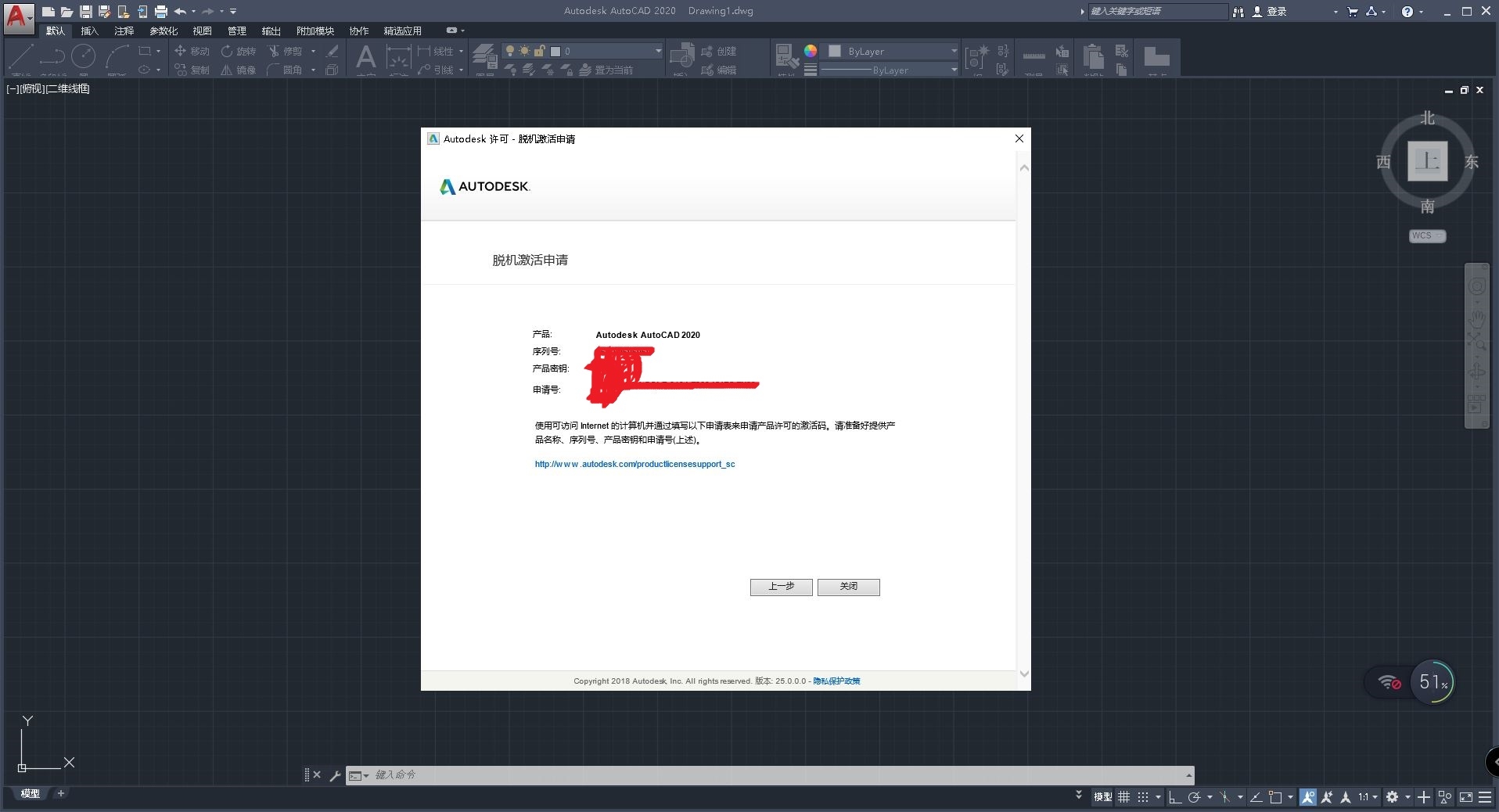The image size is (1499, 812).
Task: Select the Line tool in the ribbon
Action: tap(21, 56)
